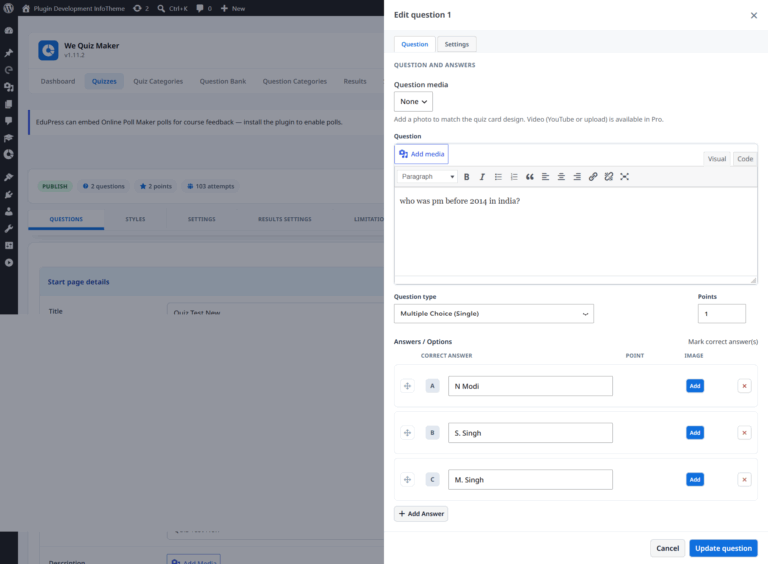Switch to the Question tab

click(414, 44)
